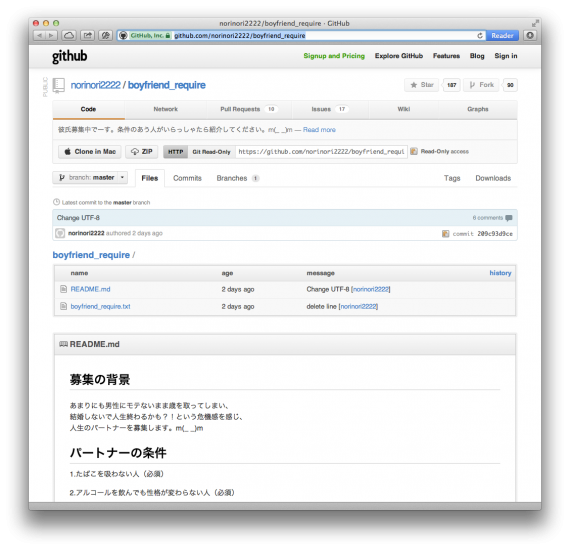570x550 pixels.
Task: Switch to the Commits subtab
Action: pos(187,178)
